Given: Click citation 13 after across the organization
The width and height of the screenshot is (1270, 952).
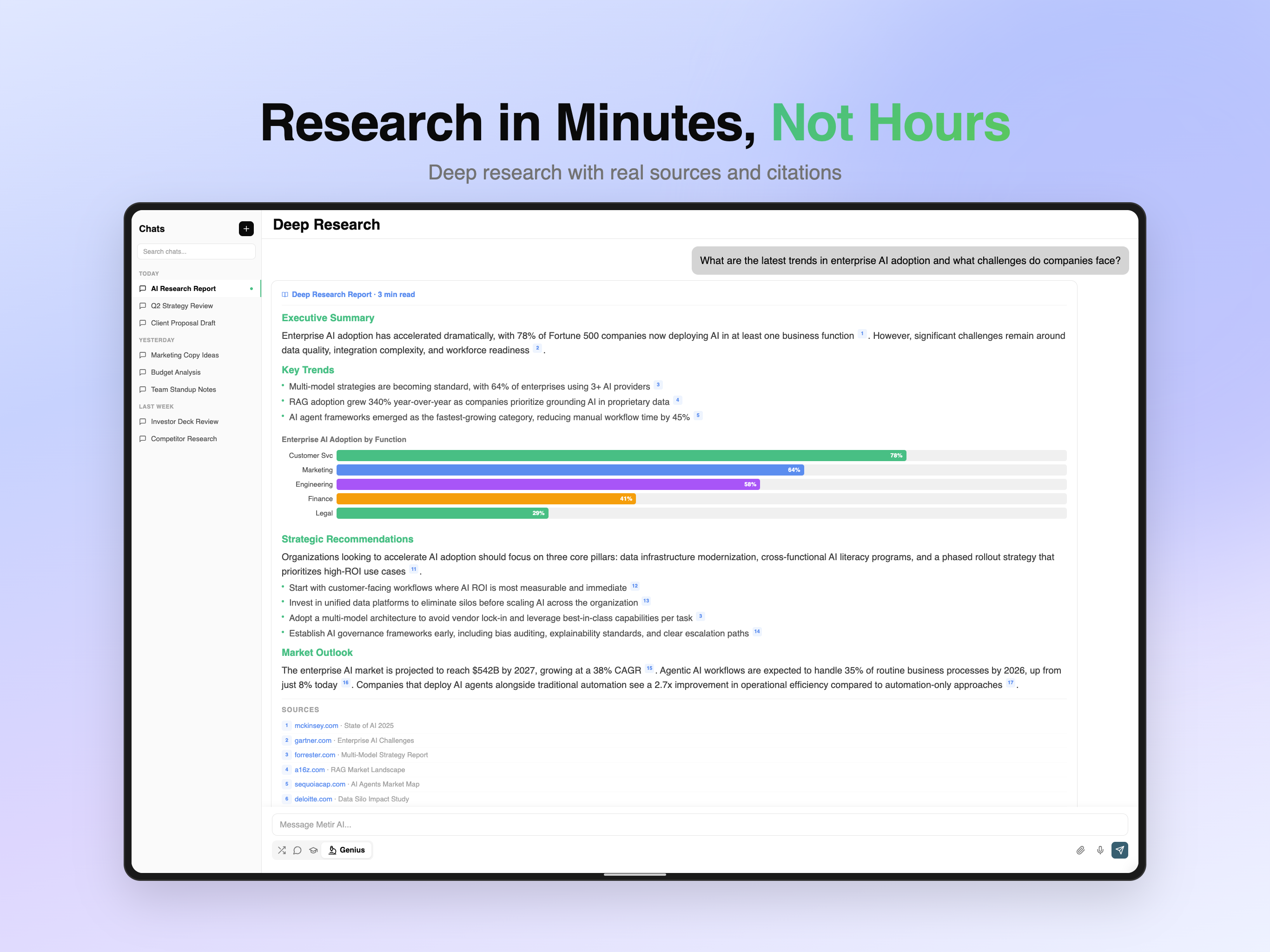Looking at the screenshot, I should coord(646,601).
